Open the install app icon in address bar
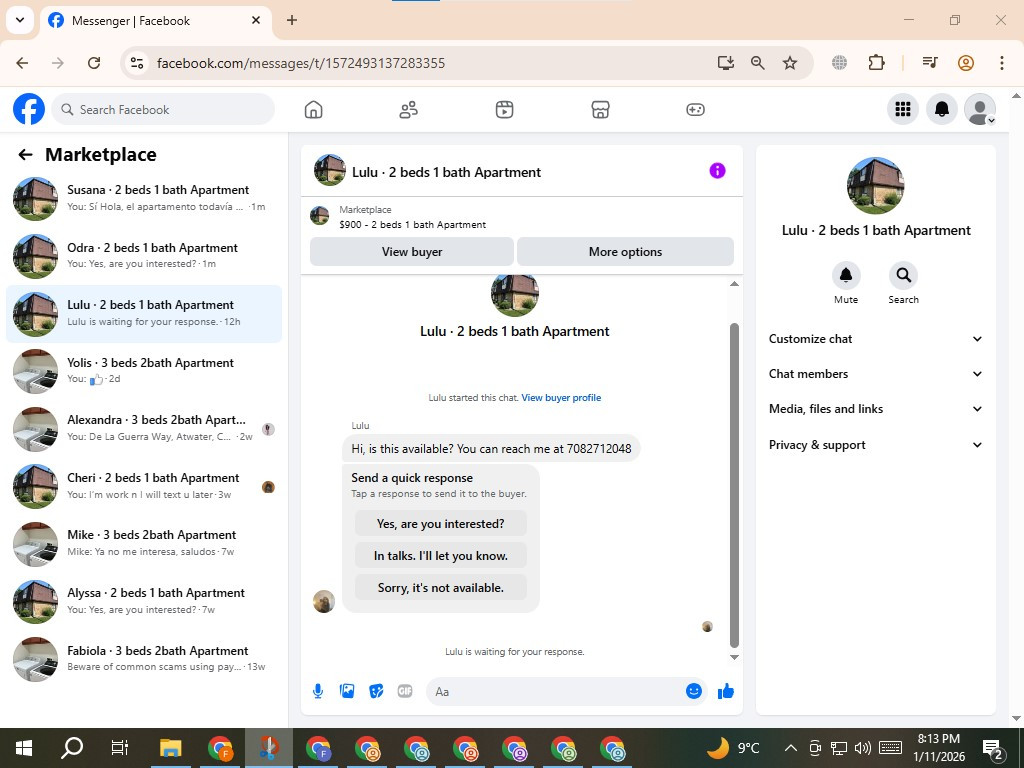Screen dimensions: 1024x768 click(726, 63)
